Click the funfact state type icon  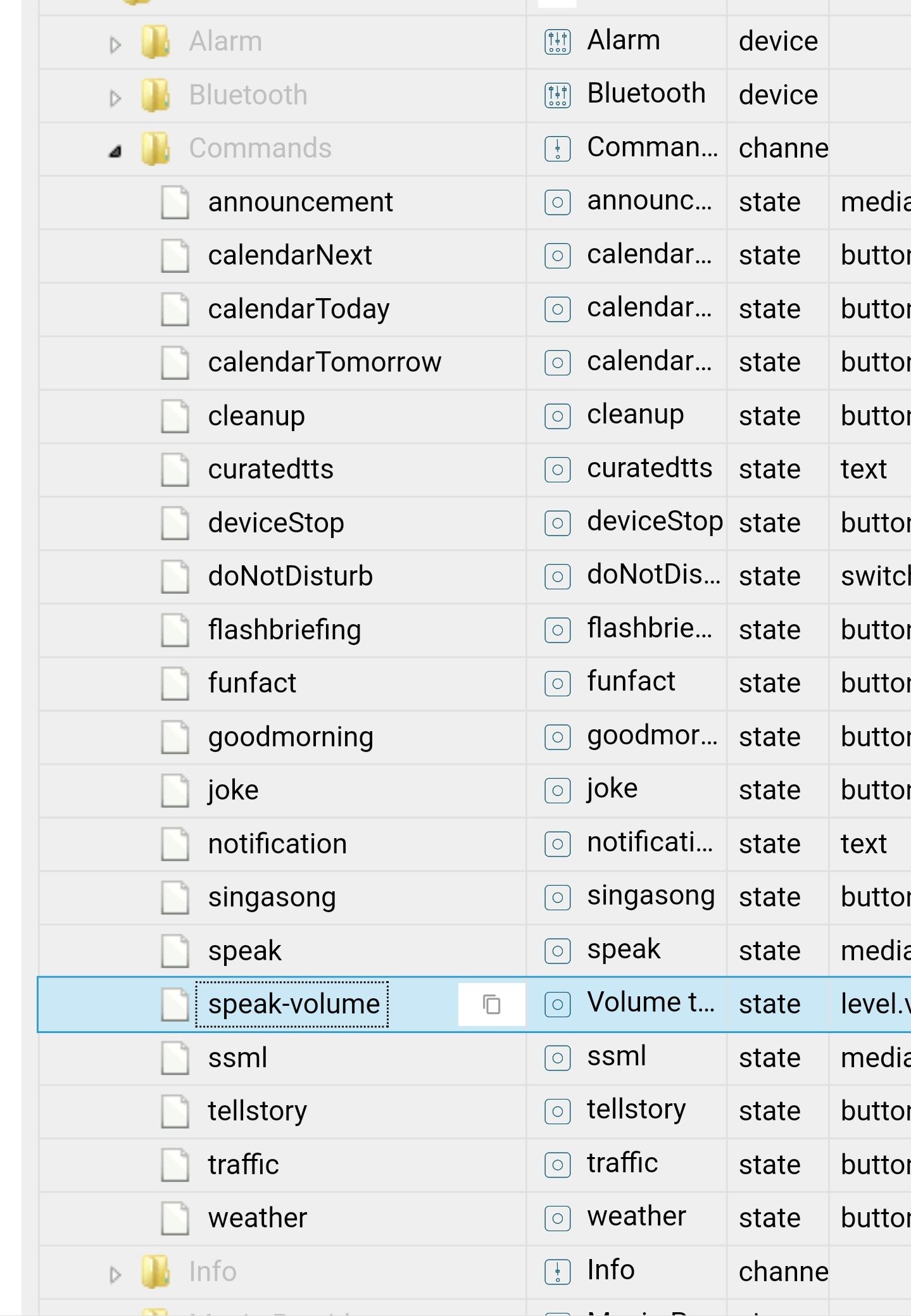coord(558,684)
